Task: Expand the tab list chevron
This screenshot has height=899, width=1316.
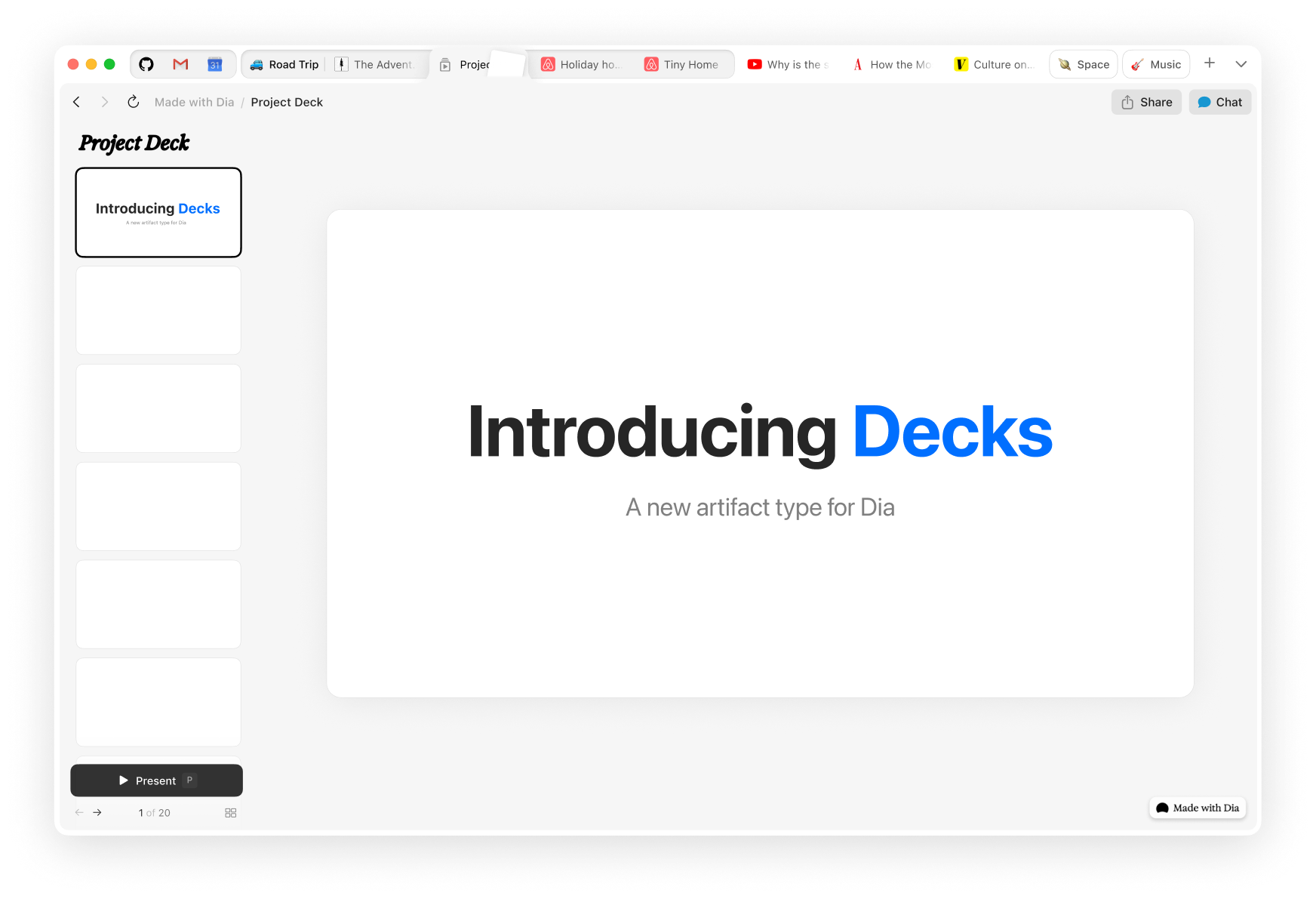Action: (x=1241, y=64)
